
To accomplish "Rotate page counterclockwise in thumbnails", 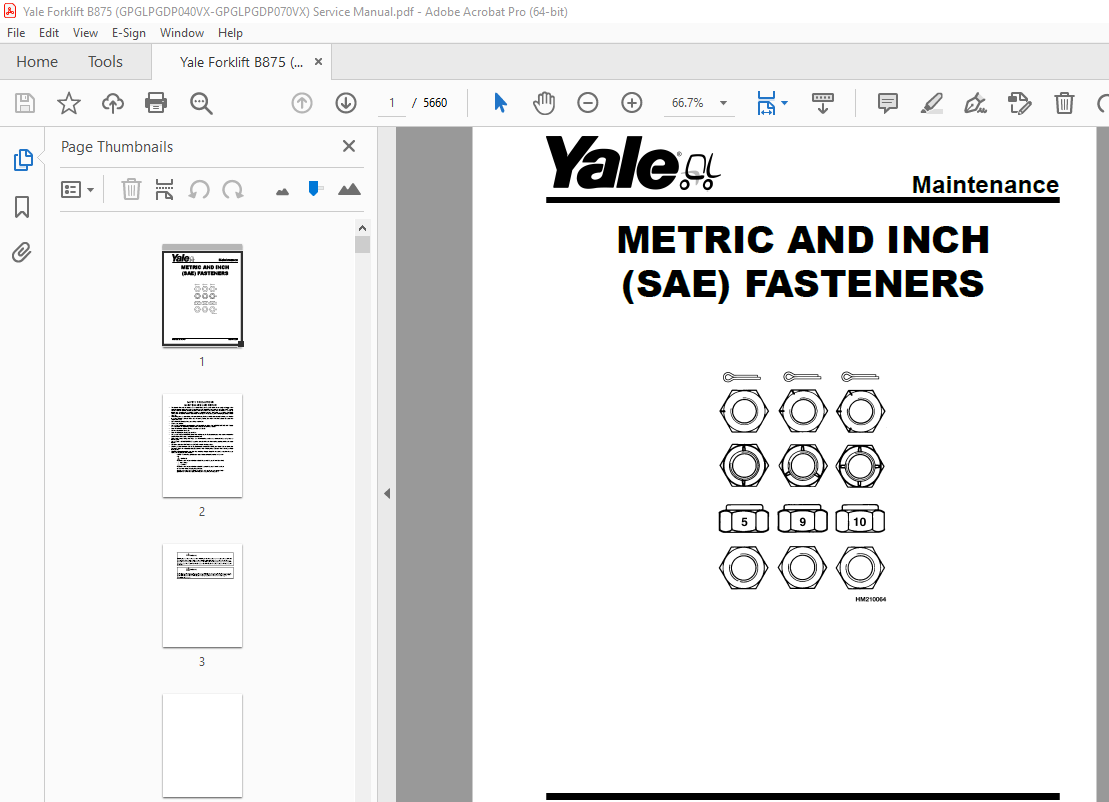I will point(199,190).
